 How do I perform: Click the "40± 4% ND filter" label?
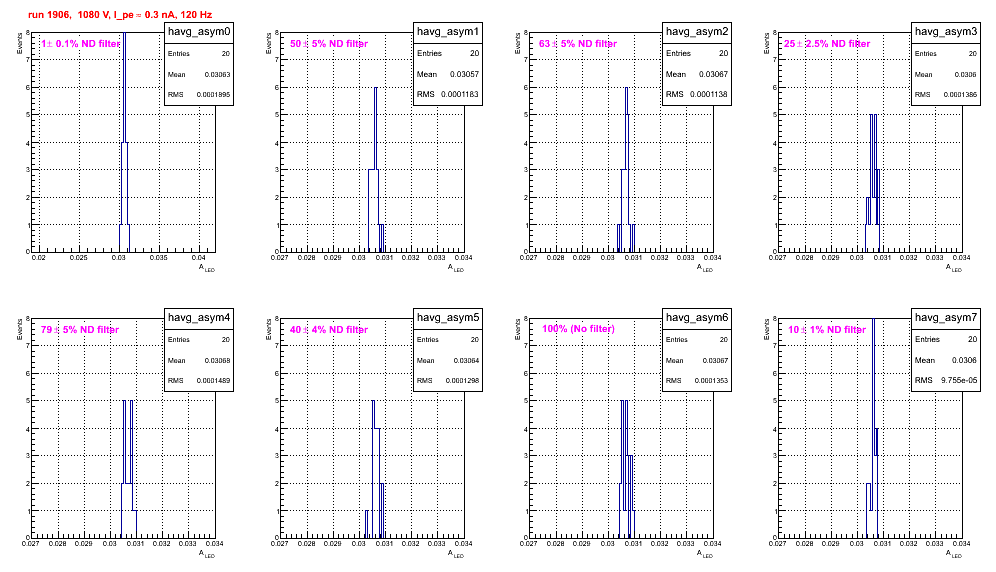click(x=329, y=330)
